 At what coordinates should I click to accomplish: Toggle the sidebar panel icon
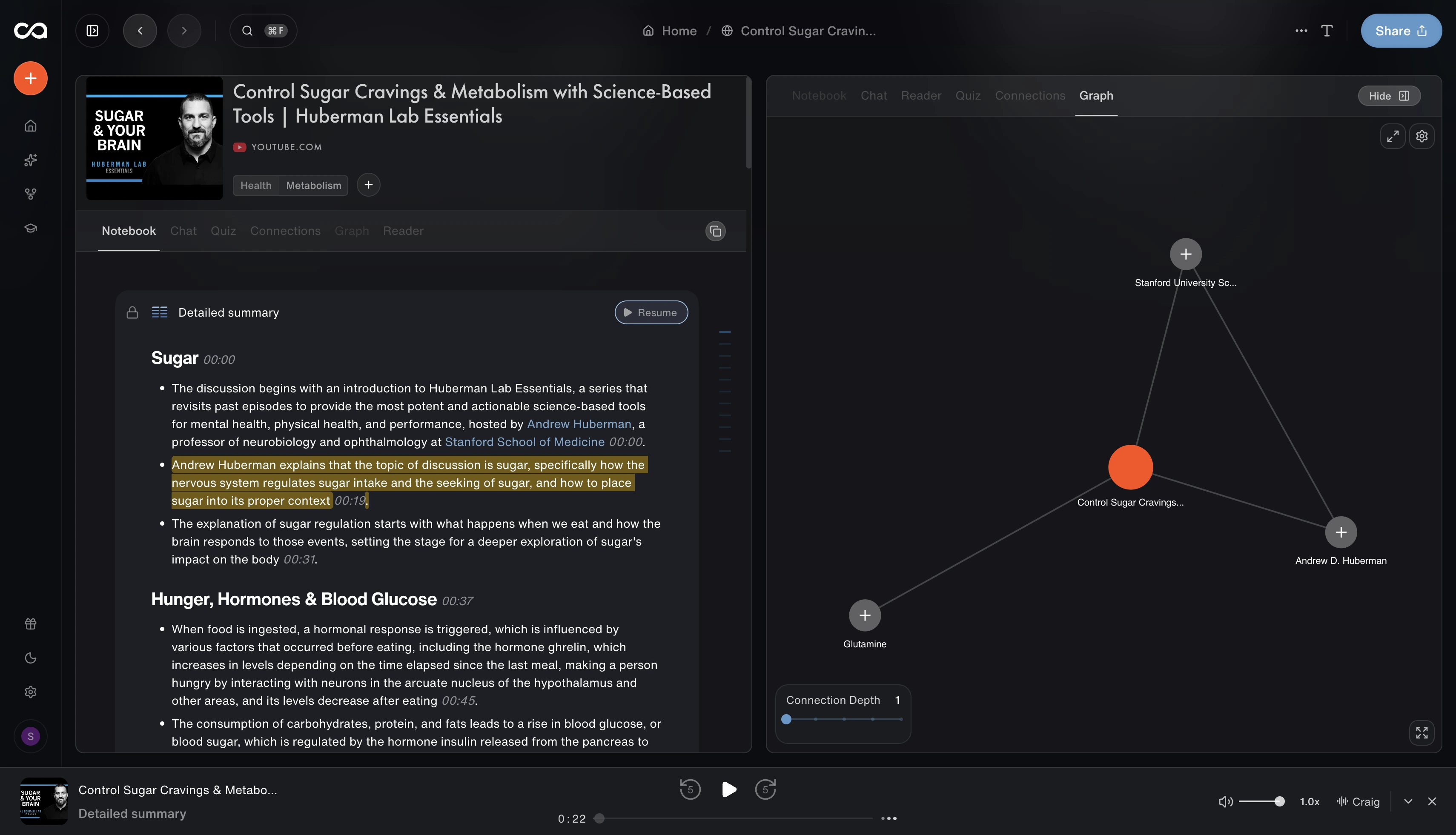click(92, 30)
